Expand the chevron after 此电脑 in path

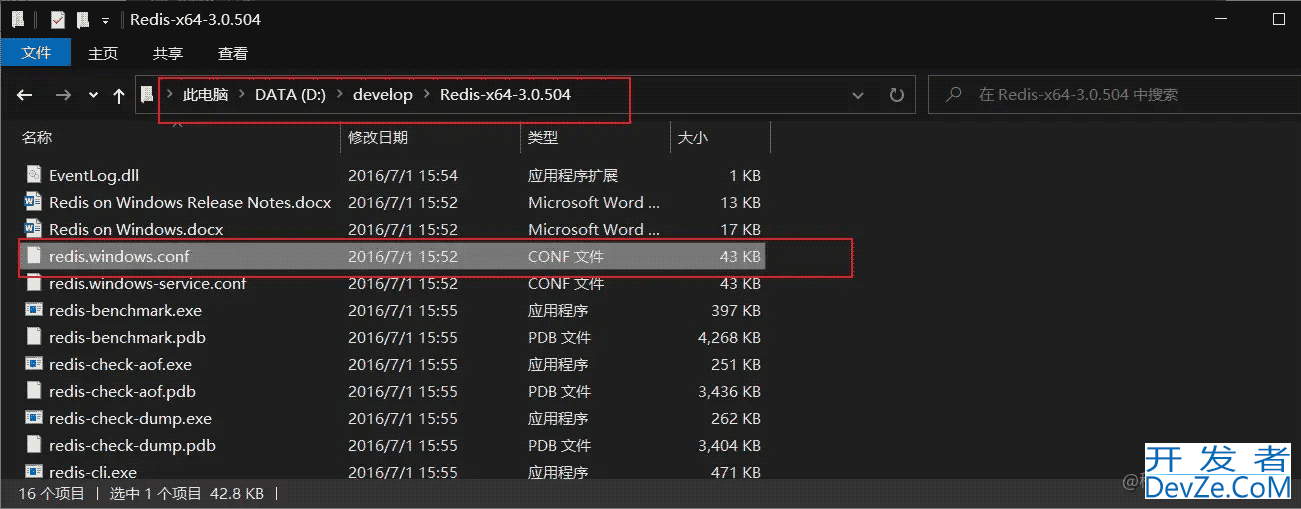point(241,95)
